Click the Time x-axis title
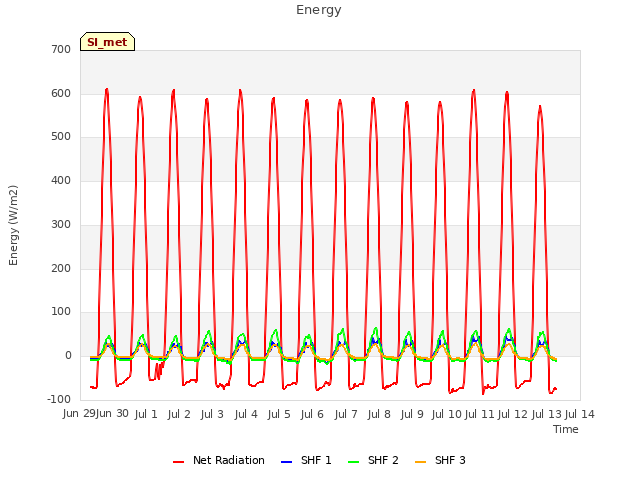 [566, 429]
